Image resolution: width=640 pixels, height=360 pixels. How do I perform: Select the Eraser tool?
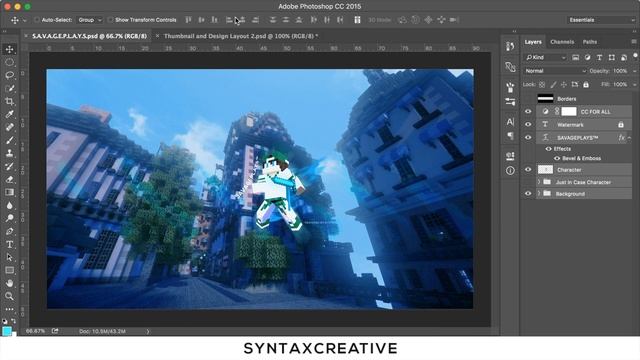coord(9,179)
